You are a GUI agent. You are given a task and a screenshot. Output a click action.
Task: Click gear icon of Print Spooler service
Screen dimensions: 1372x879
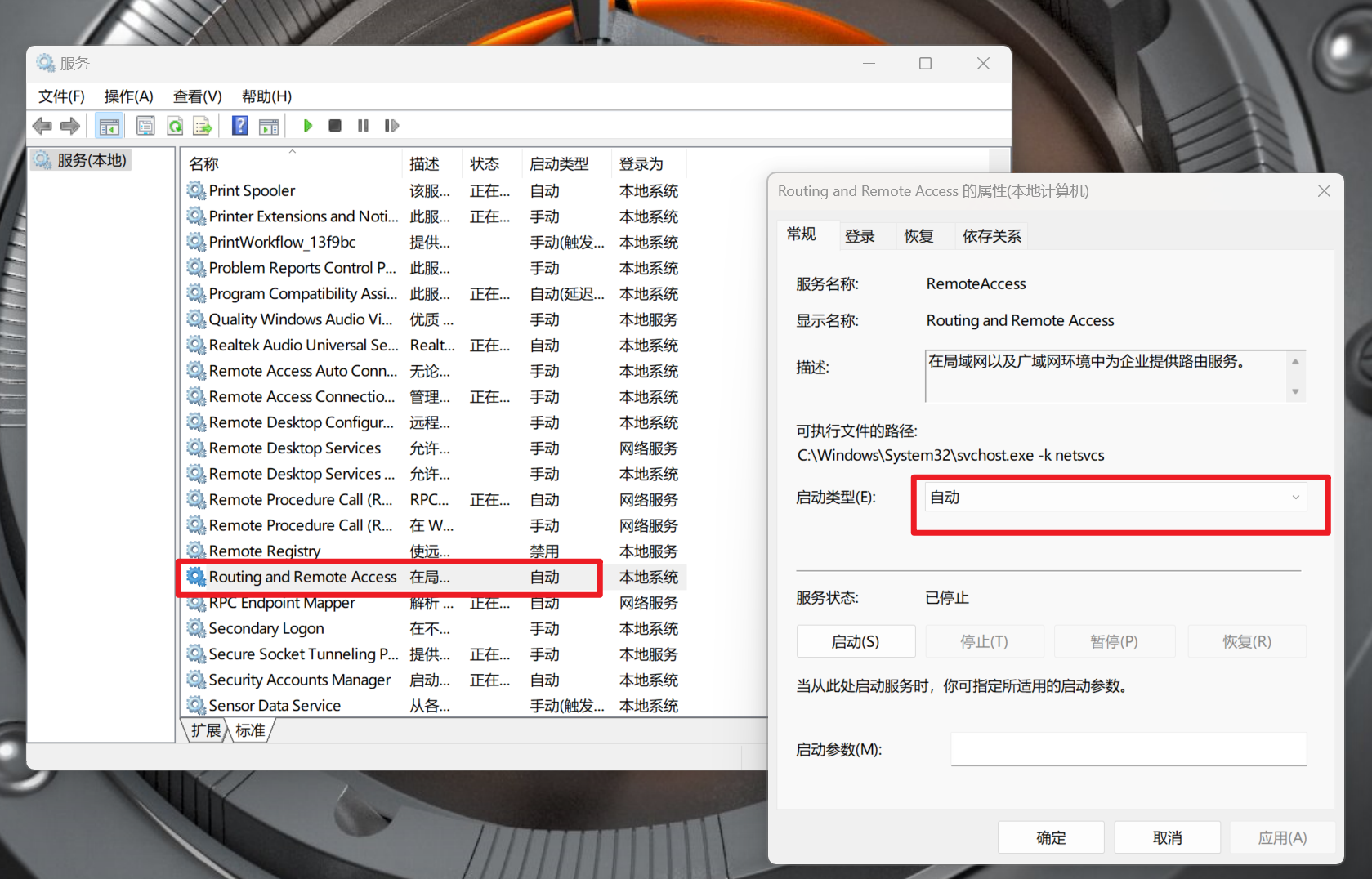coord(196,190)
